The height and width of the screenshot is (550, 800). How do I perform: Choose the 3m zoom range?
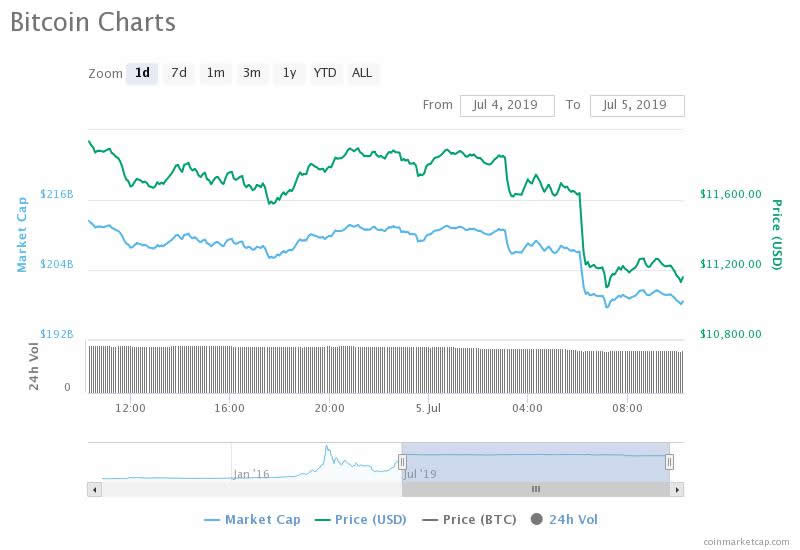pyautogui.click(x=252, y=73)
